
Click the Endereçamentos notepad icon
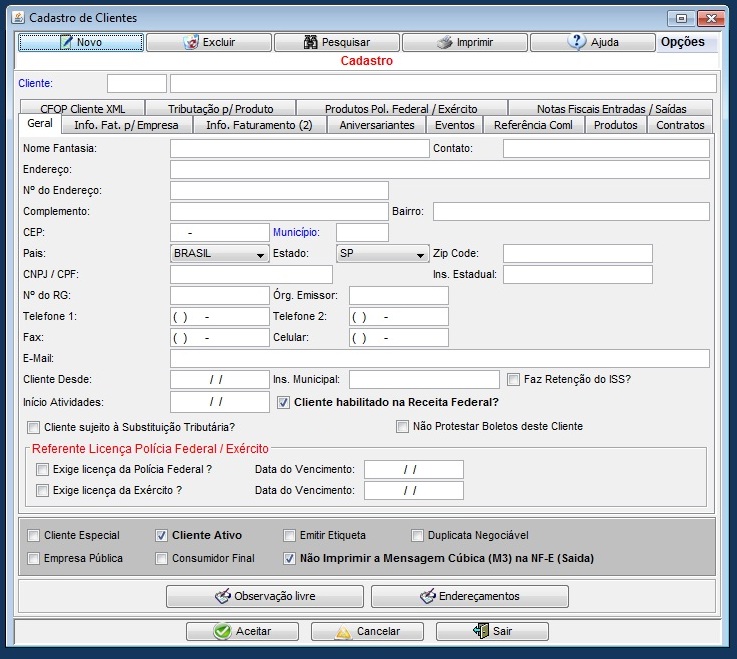[428, 596]
